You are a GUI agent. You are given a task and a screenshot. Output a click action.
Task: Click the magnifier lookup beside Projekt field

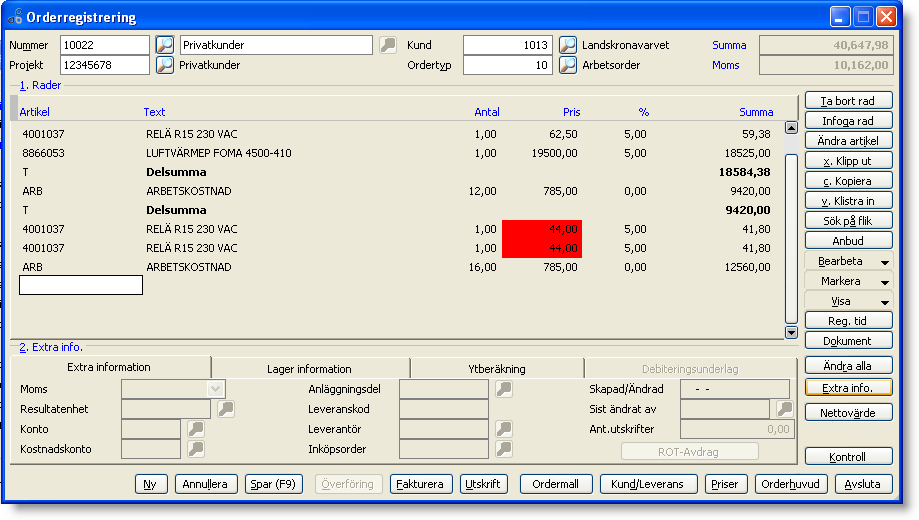click(165, 65)
